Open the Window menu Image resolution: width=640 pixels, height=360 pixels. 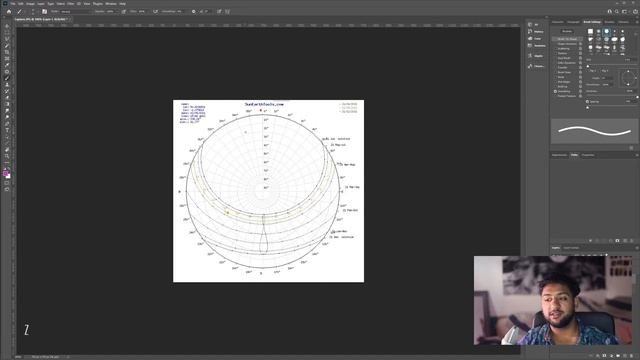[x=111, y=4]
